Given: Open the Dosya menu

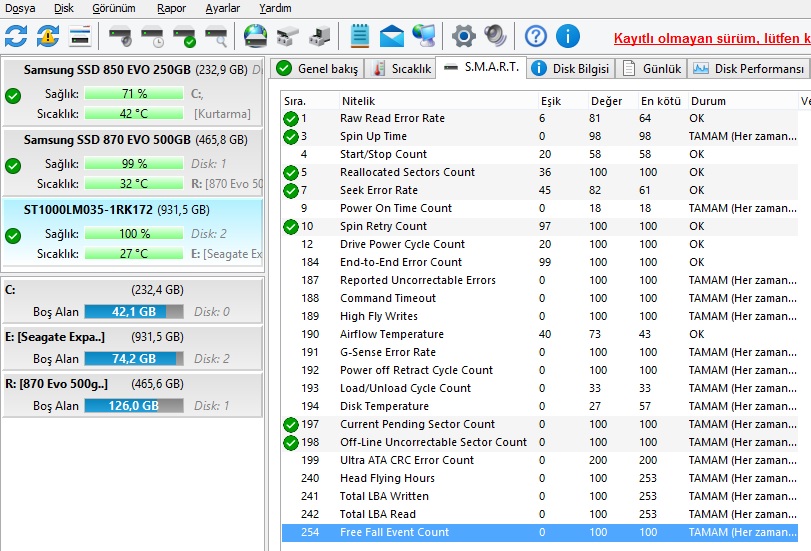Looking at the screenshot, I should 20,8.
